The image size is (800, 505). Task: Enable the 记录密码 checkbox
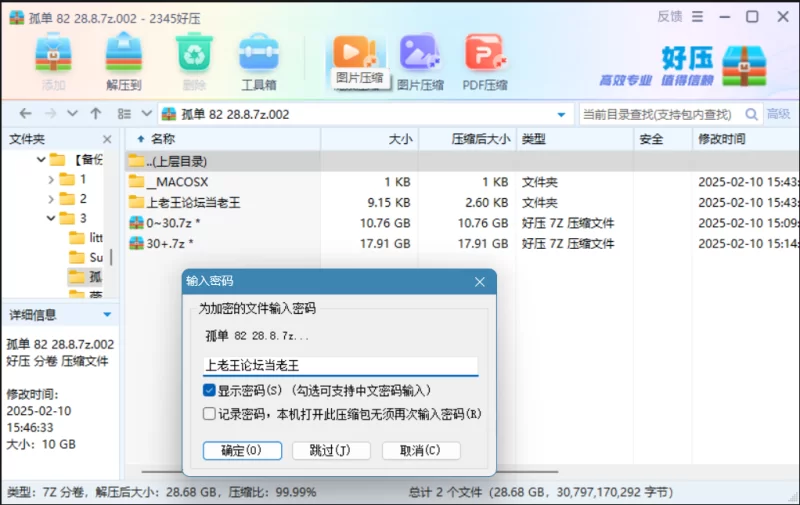tap(209, 413)
